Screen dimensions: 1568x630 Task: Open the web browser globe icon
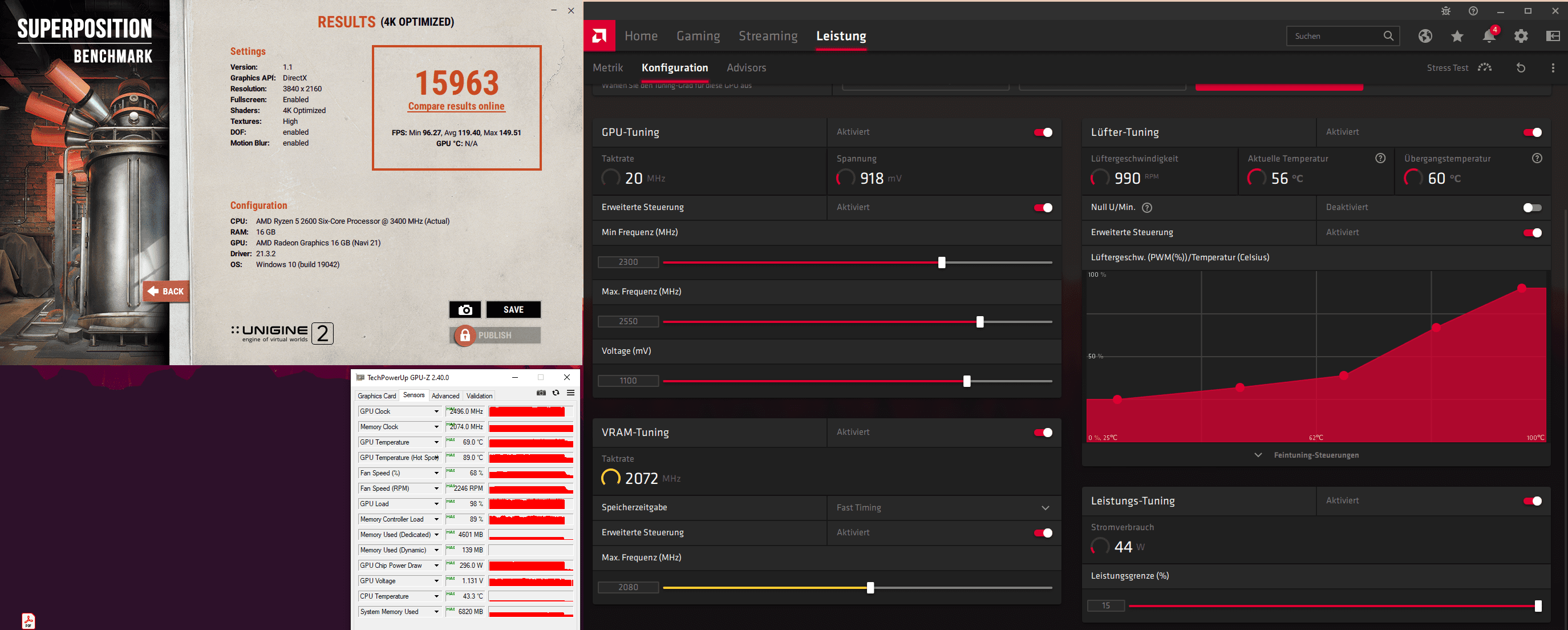pyautogui.click(x=1425, y=36)
